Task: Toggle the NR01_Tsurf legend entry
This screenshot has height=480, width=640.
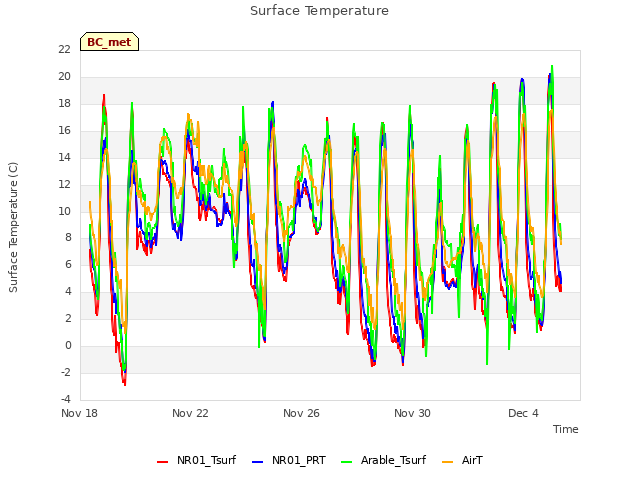Action: coord(196,460)
